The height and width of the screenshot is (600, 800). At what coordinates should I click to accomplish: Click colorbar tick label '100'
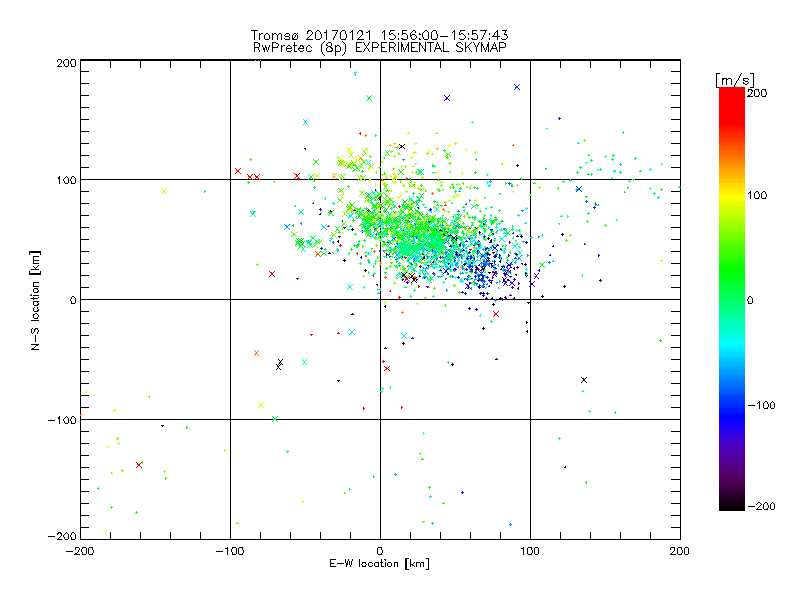tap(757, 195)
